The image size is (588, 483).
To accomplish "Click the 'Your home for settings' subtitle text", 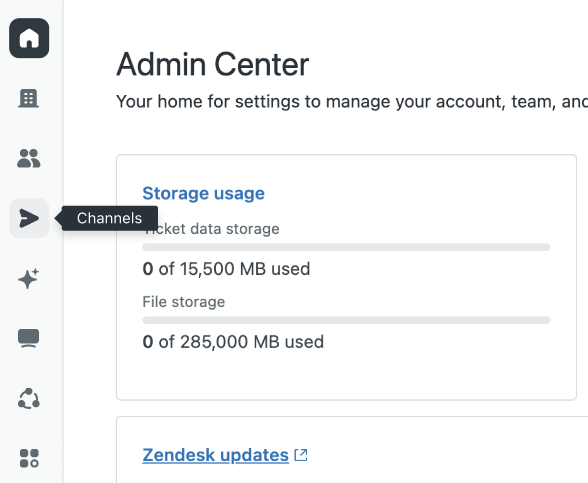I will [x=352, y=102].
